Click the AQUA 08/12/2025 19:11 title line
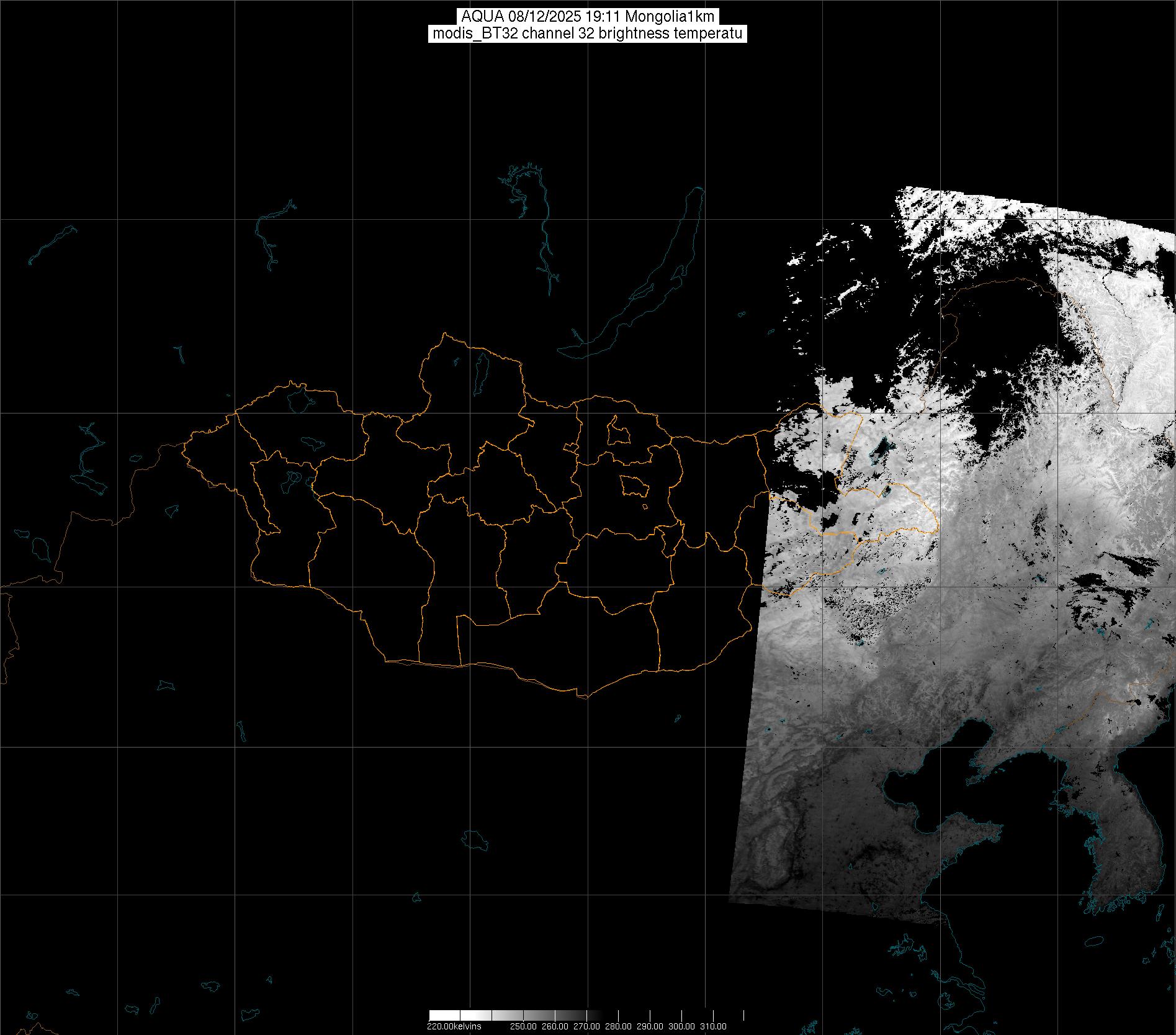 [x=587, y=17]
